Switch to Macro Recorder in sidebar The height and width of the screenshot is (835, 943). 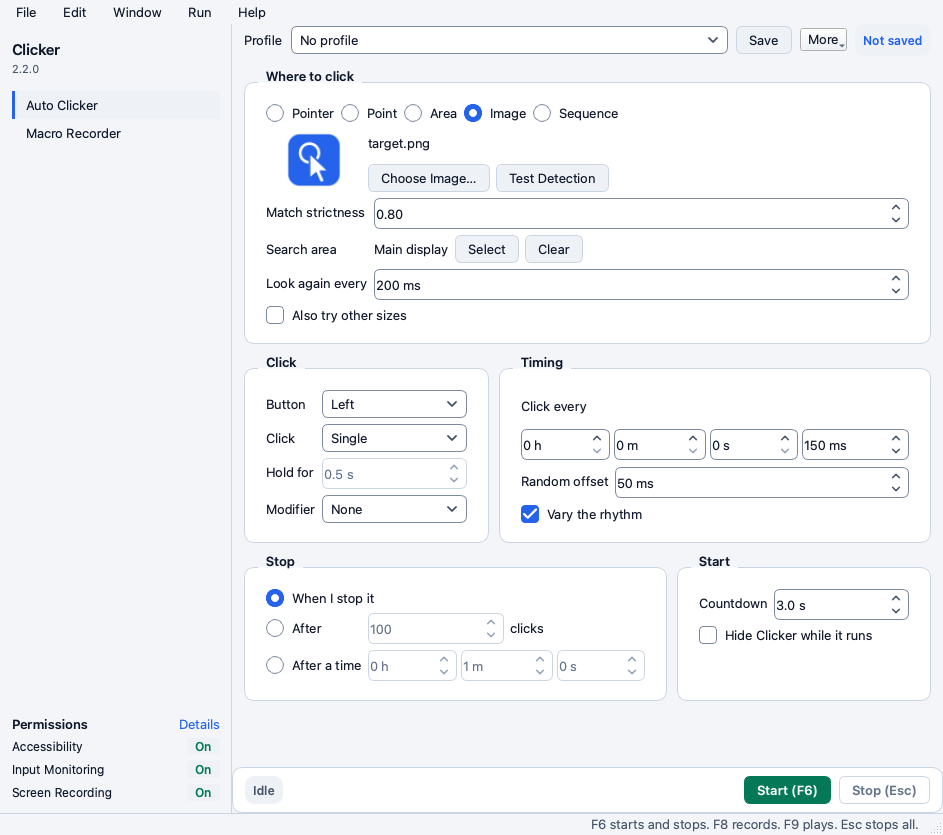(116, 134)
